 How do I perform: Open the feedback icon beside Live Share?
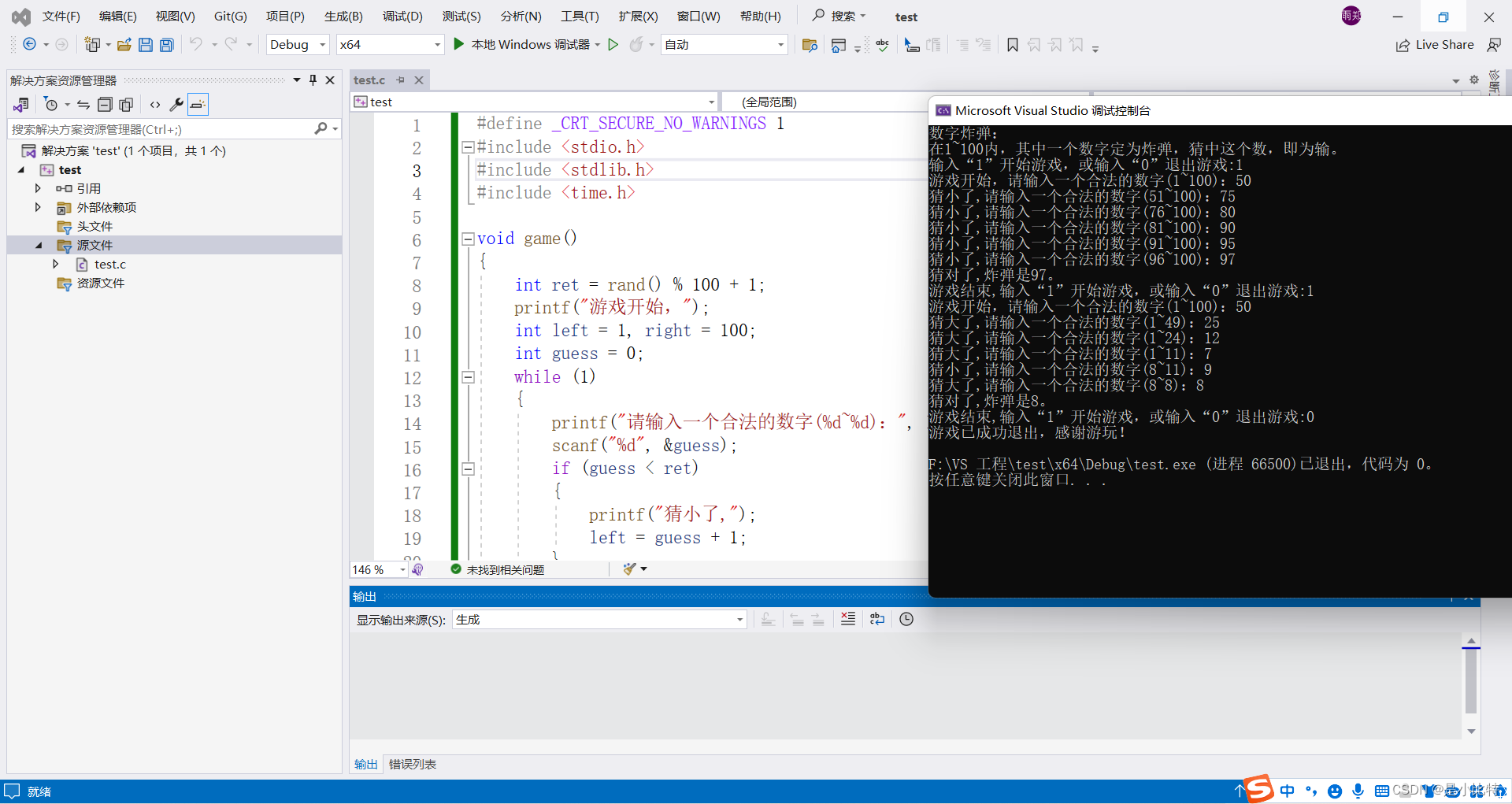(x=1494, y=45)
